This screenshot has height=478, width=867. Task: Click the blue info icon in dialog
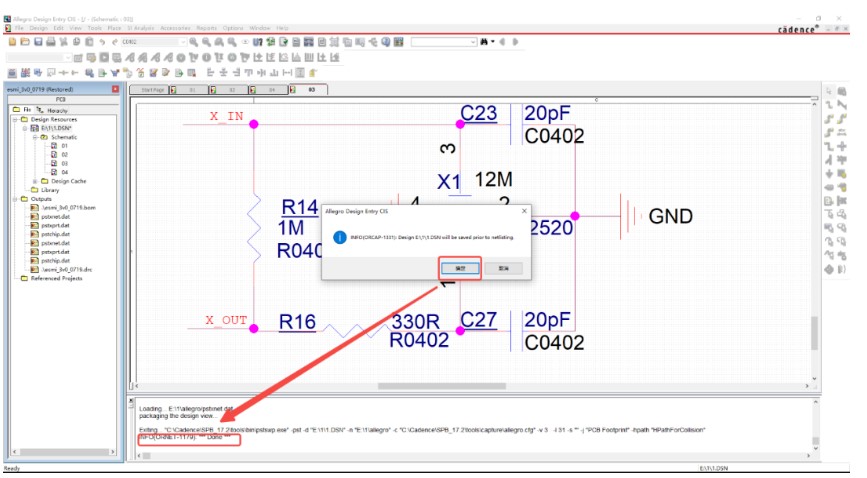340,237
